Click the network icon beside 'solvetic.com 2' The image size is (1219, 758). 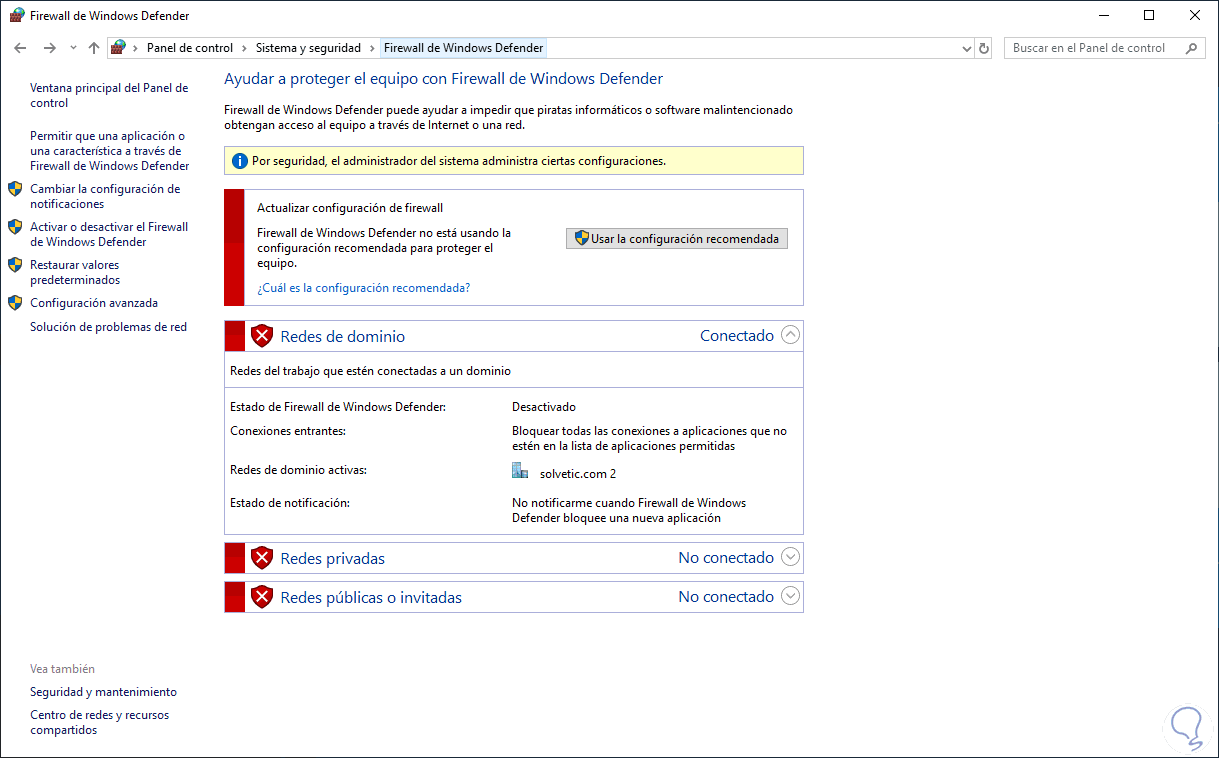coord(520,471)
